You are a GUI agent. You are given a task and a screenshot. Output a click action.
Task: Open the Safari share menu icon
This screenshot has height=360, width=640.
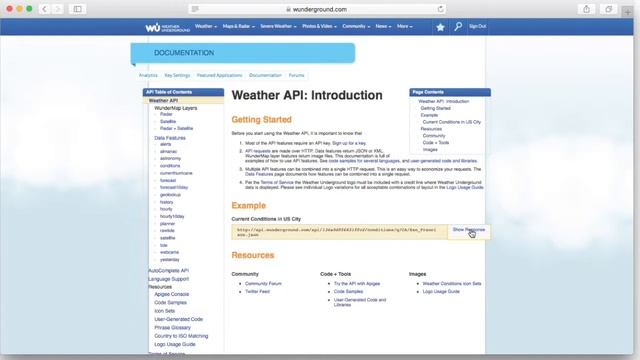(587, 9)
